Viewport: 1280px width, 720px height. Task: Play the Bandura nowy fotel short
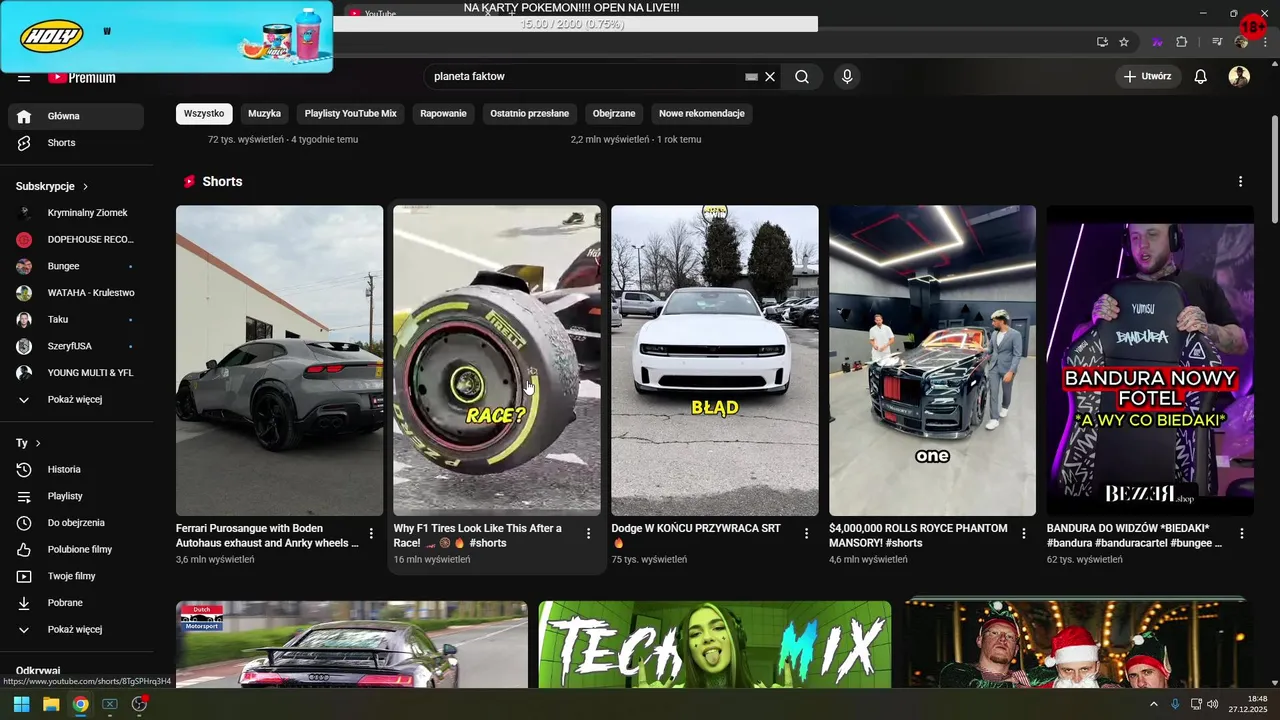tap(1150, 360)
